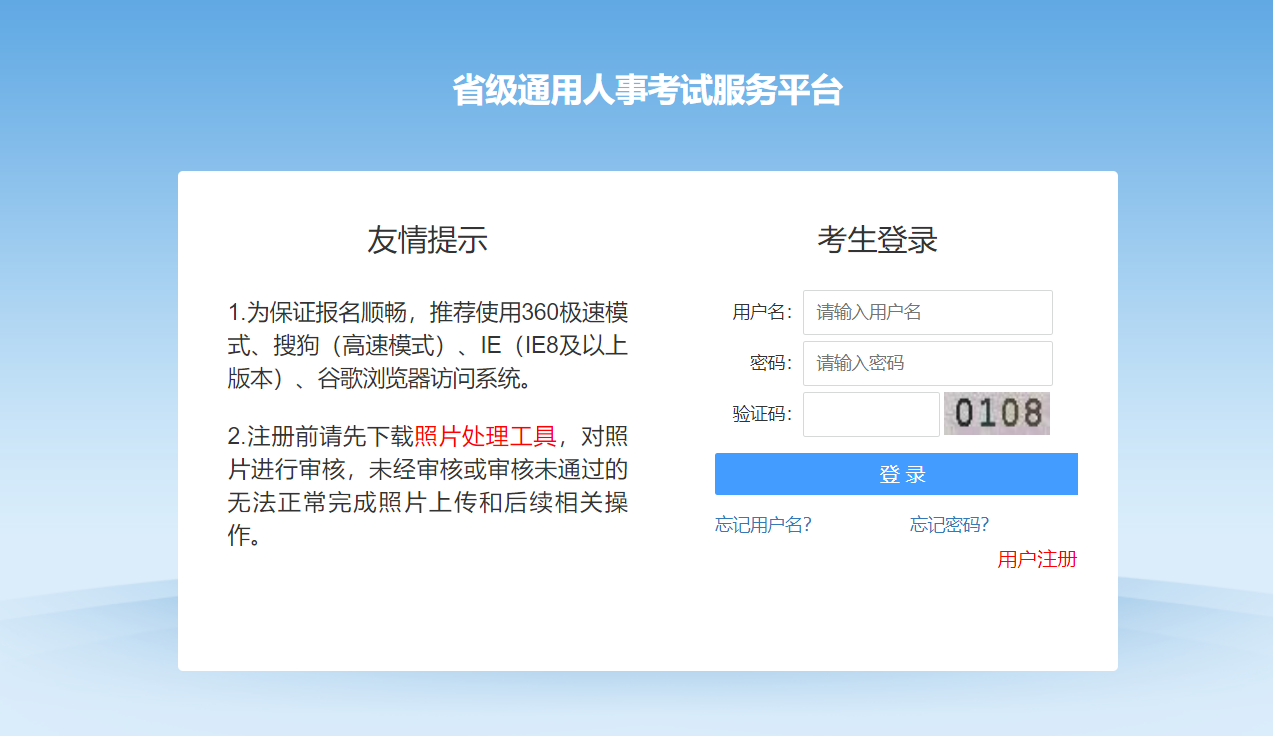Click the 验证码: label

tap(762, 414)
